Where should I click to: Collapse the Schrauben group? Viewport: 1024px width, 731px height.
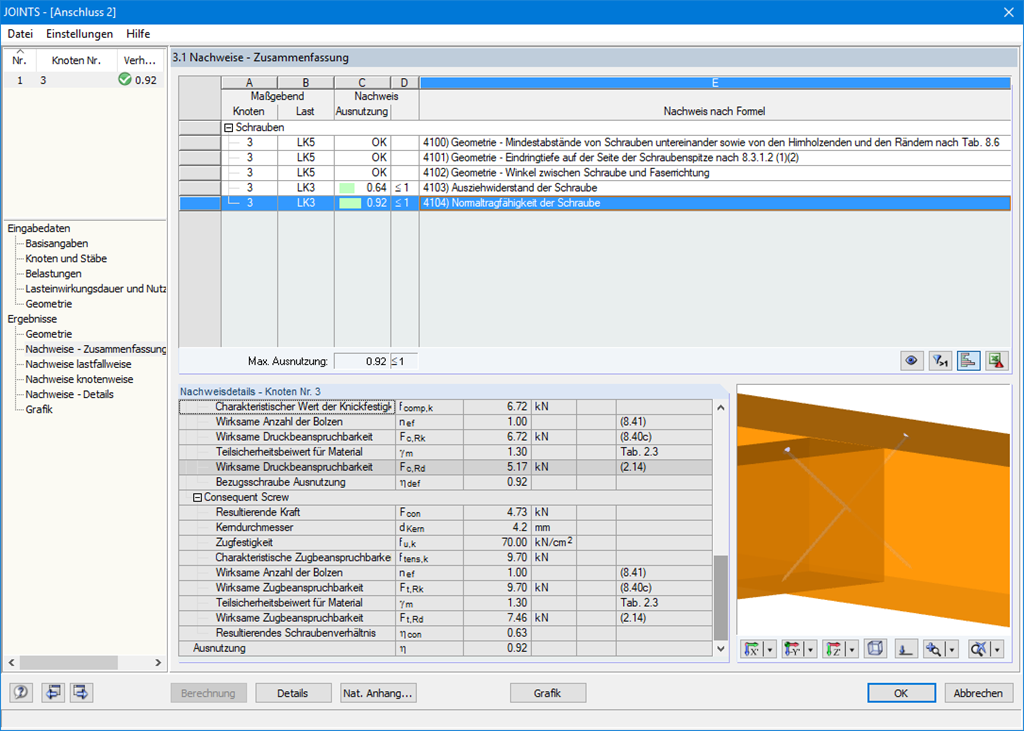229,127
